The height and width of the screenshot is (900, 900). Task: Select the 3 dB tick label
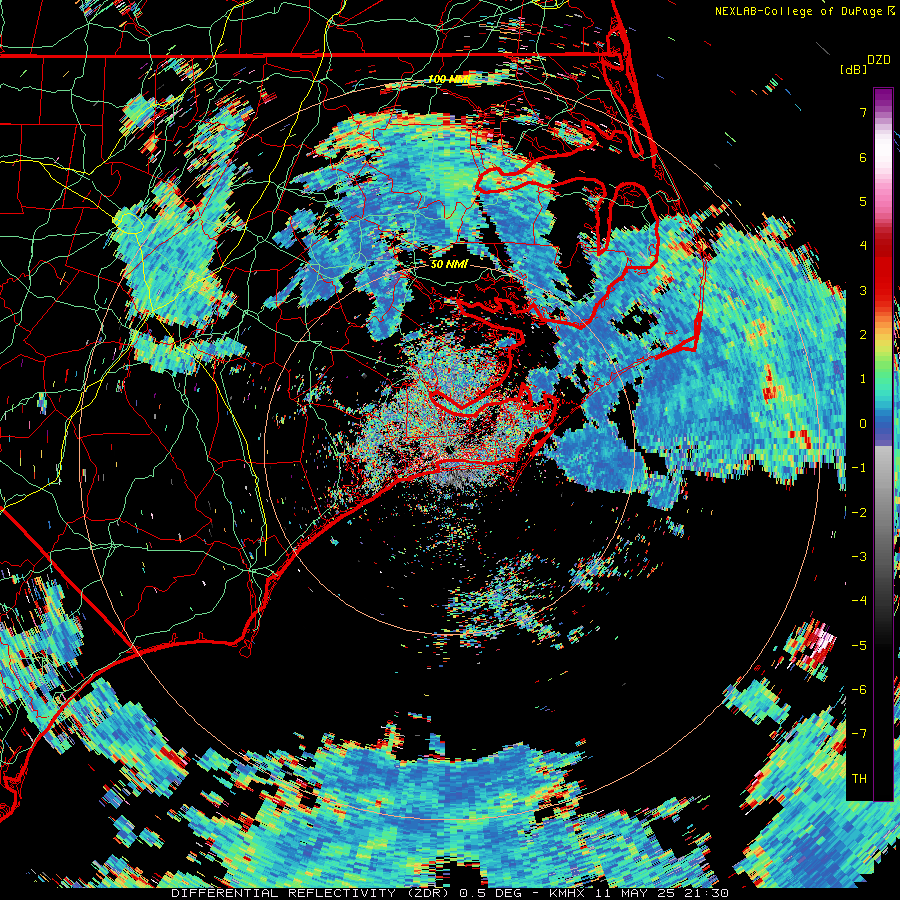tap(863, 290)
